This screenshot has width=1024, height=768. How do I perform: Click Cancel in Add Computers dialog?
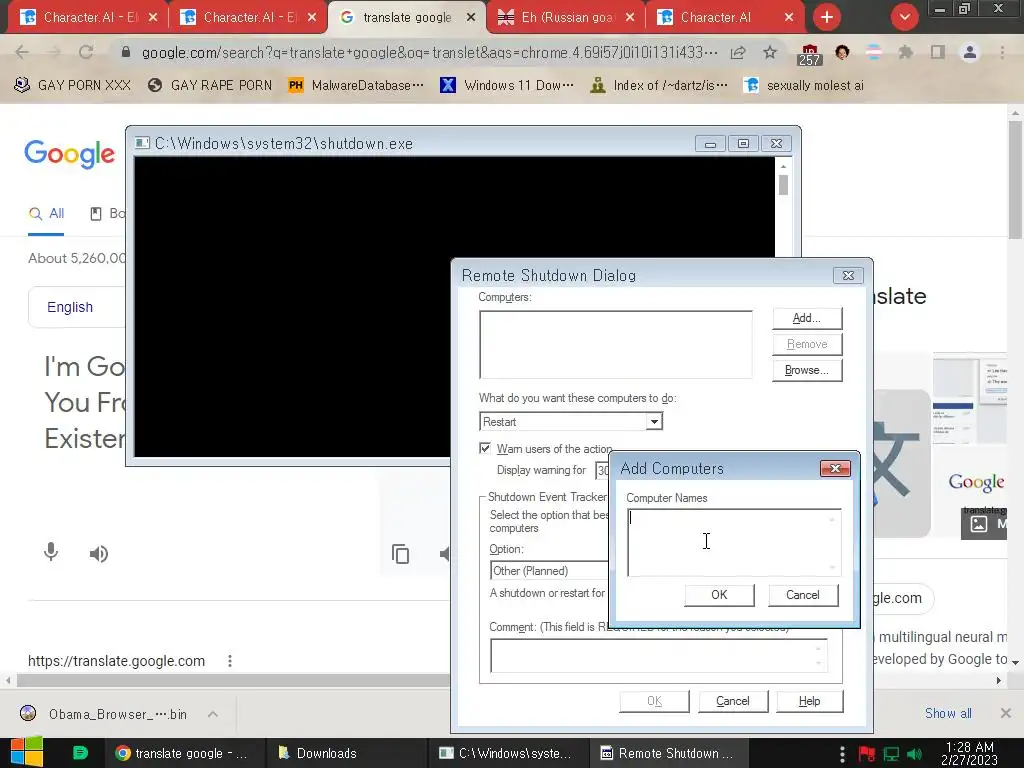pos(803,595)
